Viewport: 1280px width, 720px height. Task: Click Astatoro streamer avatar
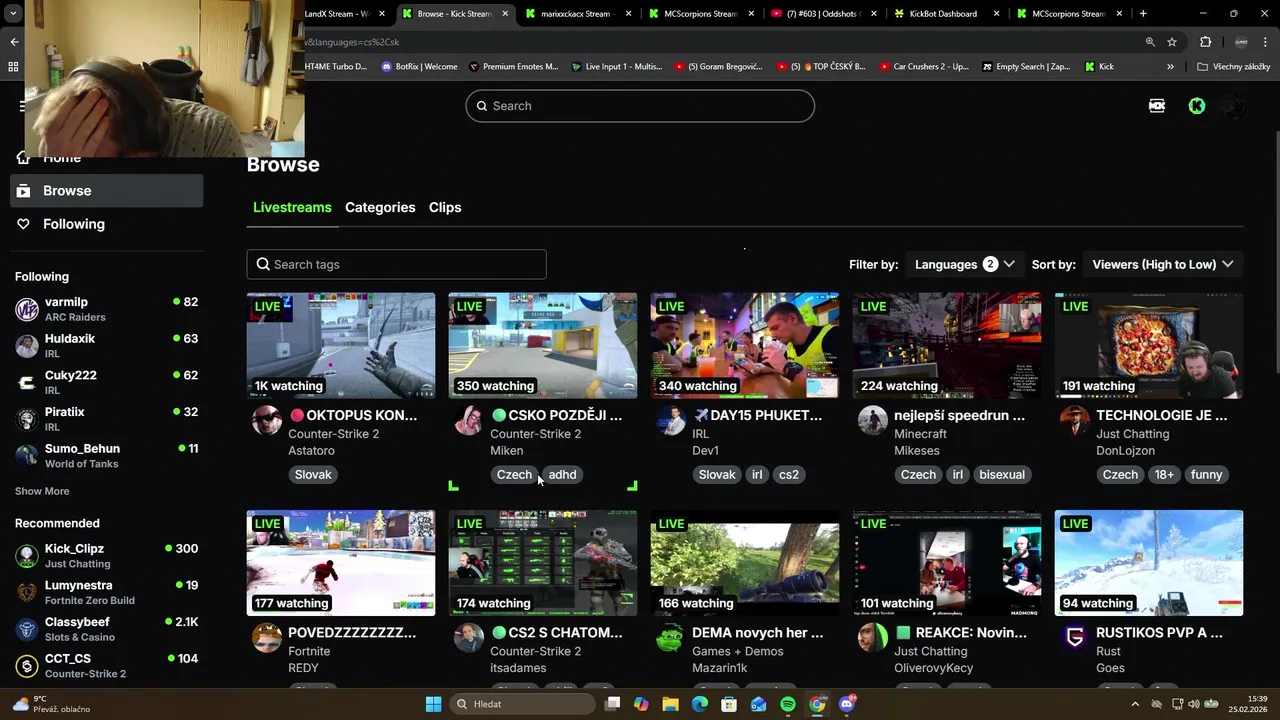(267, 420)
